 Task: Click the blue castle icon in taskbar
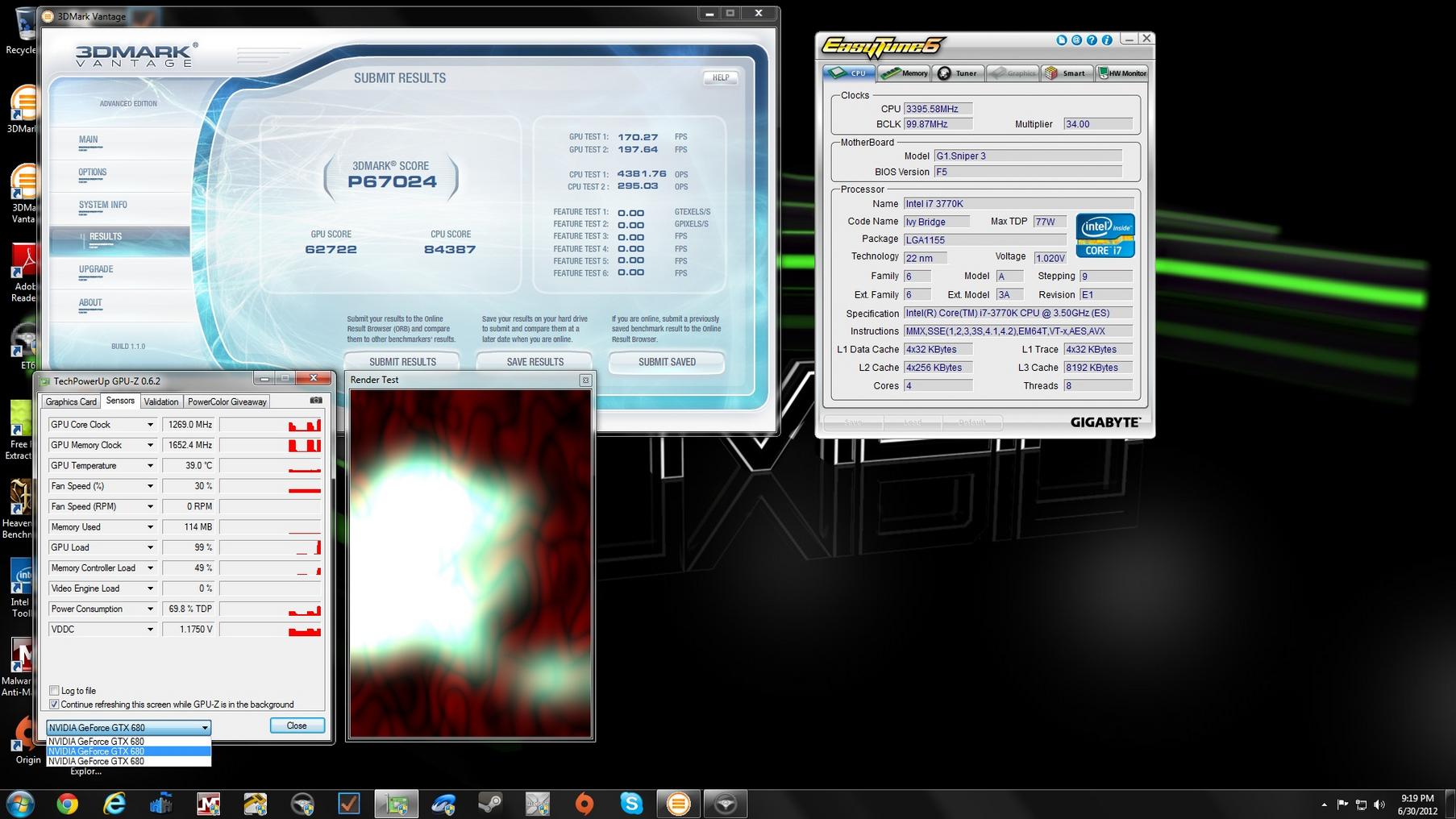161,804
